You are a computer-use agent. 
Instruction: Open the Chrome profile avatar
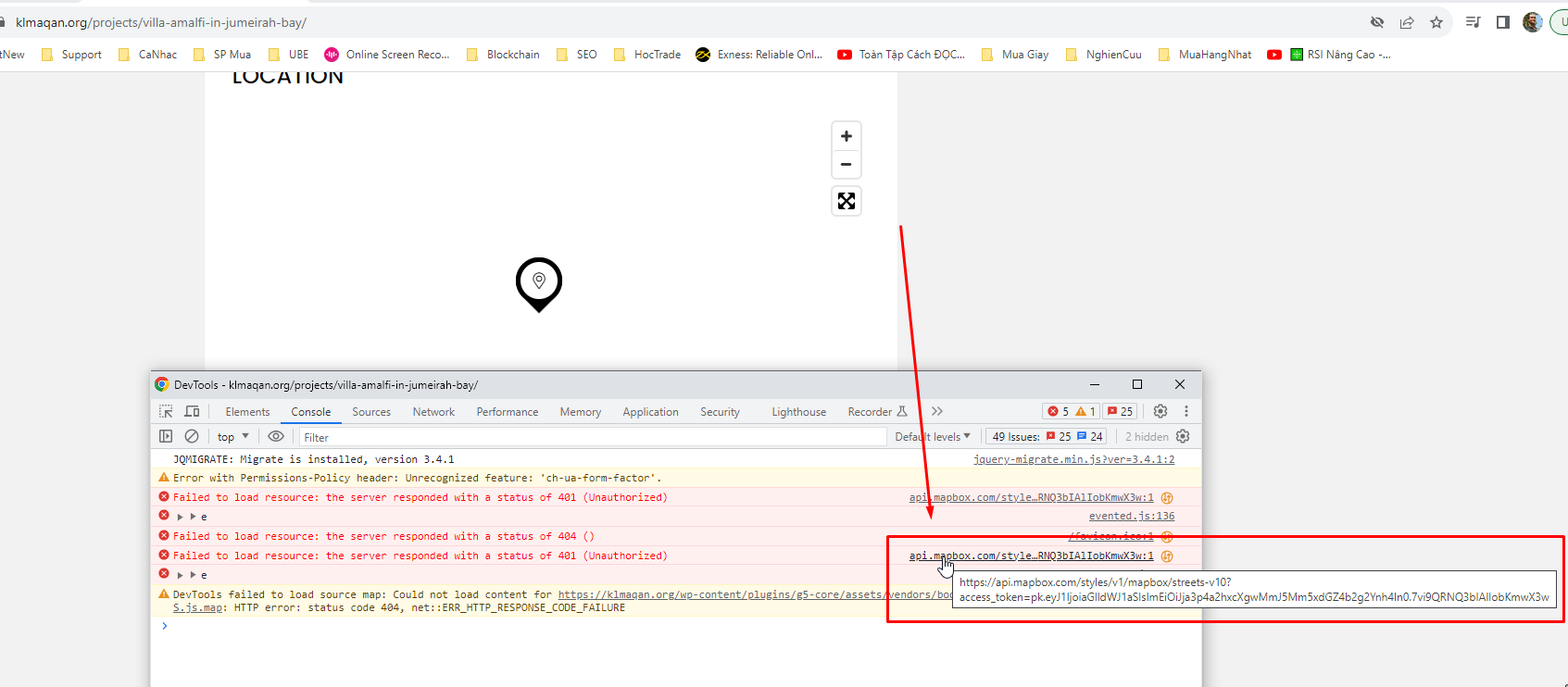[x=1532, y=22]
